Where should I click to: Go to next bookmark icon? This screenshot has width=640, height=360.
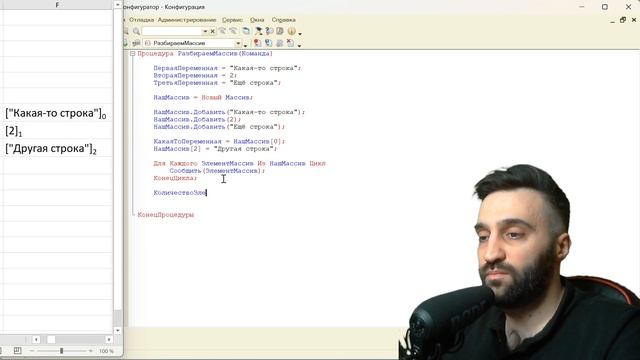(x=269, y=42)
